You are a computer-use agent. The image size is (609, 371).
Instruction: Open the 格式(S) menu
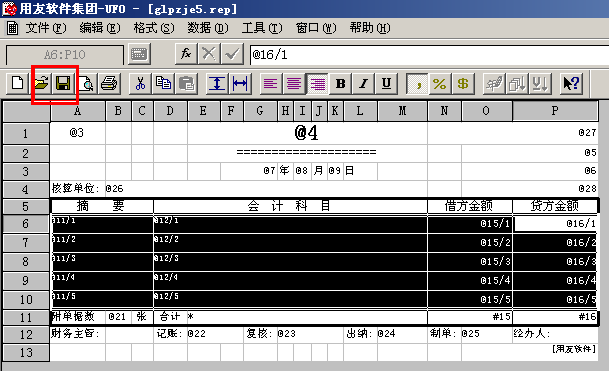click(154, 28)
